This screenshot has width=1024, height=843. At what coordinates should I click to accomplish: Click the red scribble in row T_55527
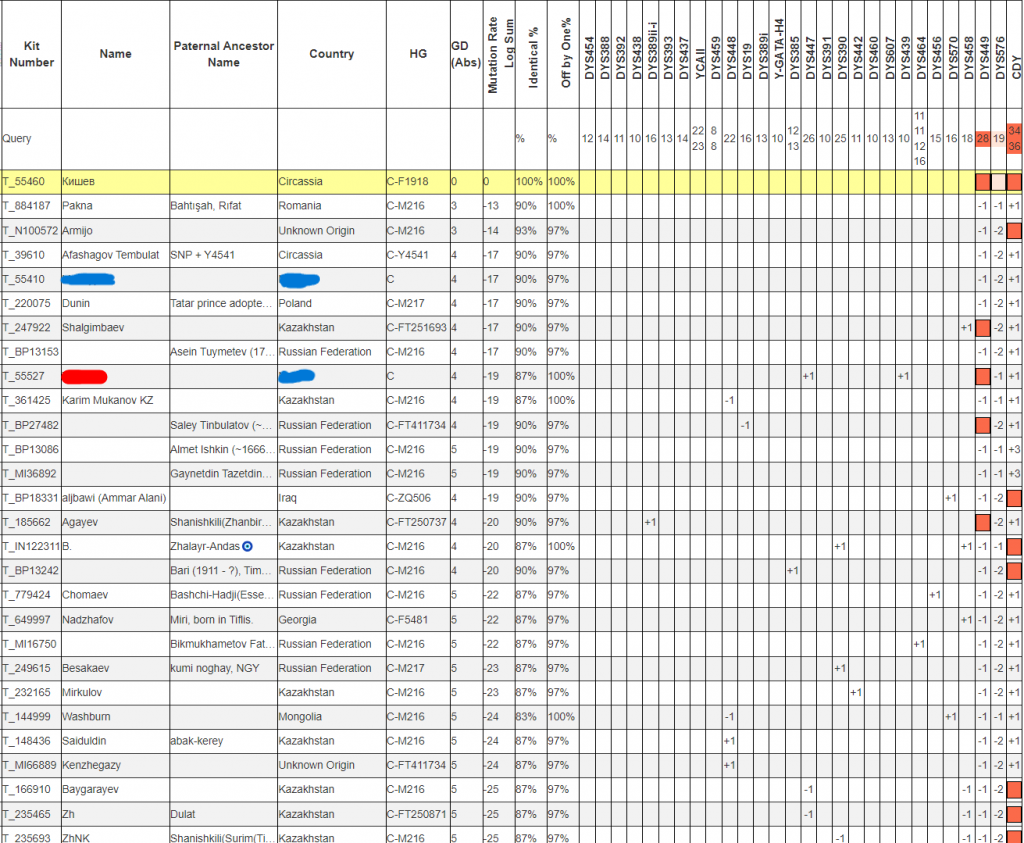[84, 376]
